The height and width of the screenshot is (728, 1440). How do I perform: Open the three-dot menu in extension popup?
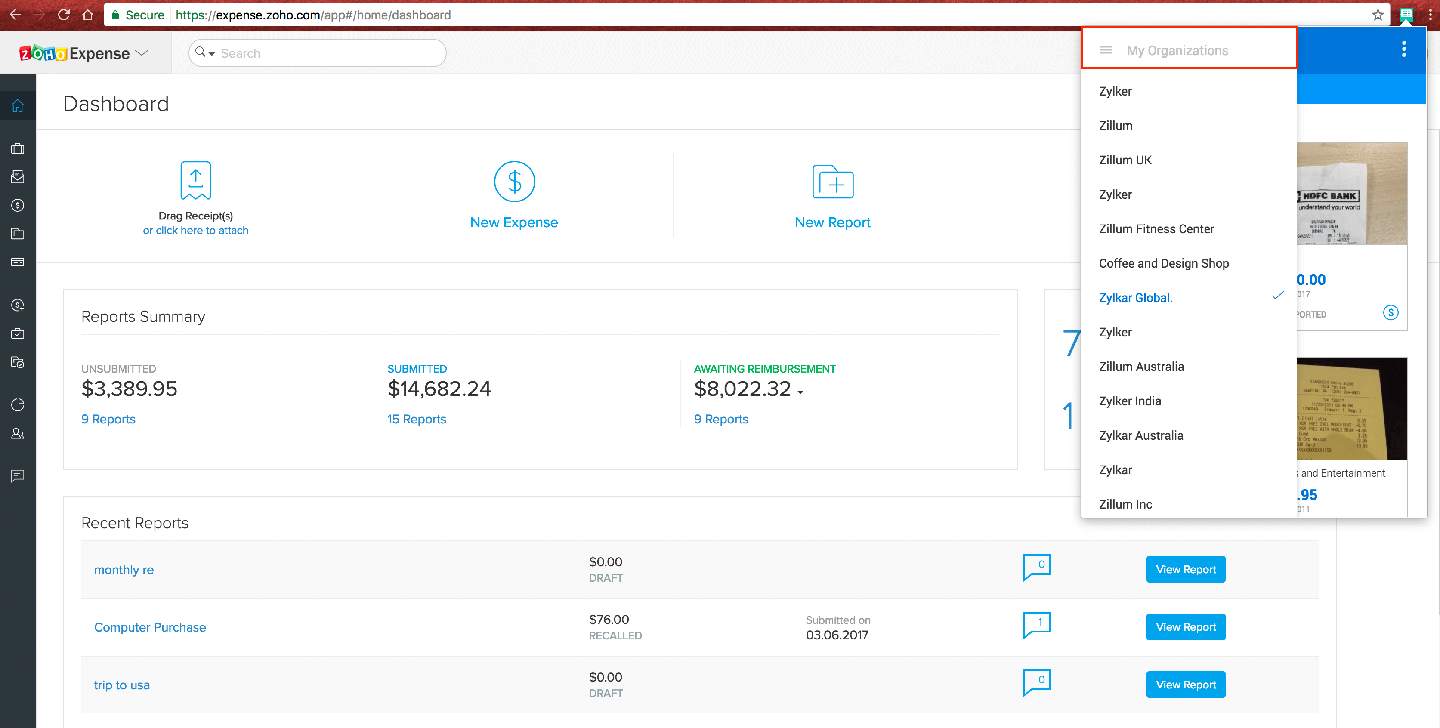[x=1405, y=49]
